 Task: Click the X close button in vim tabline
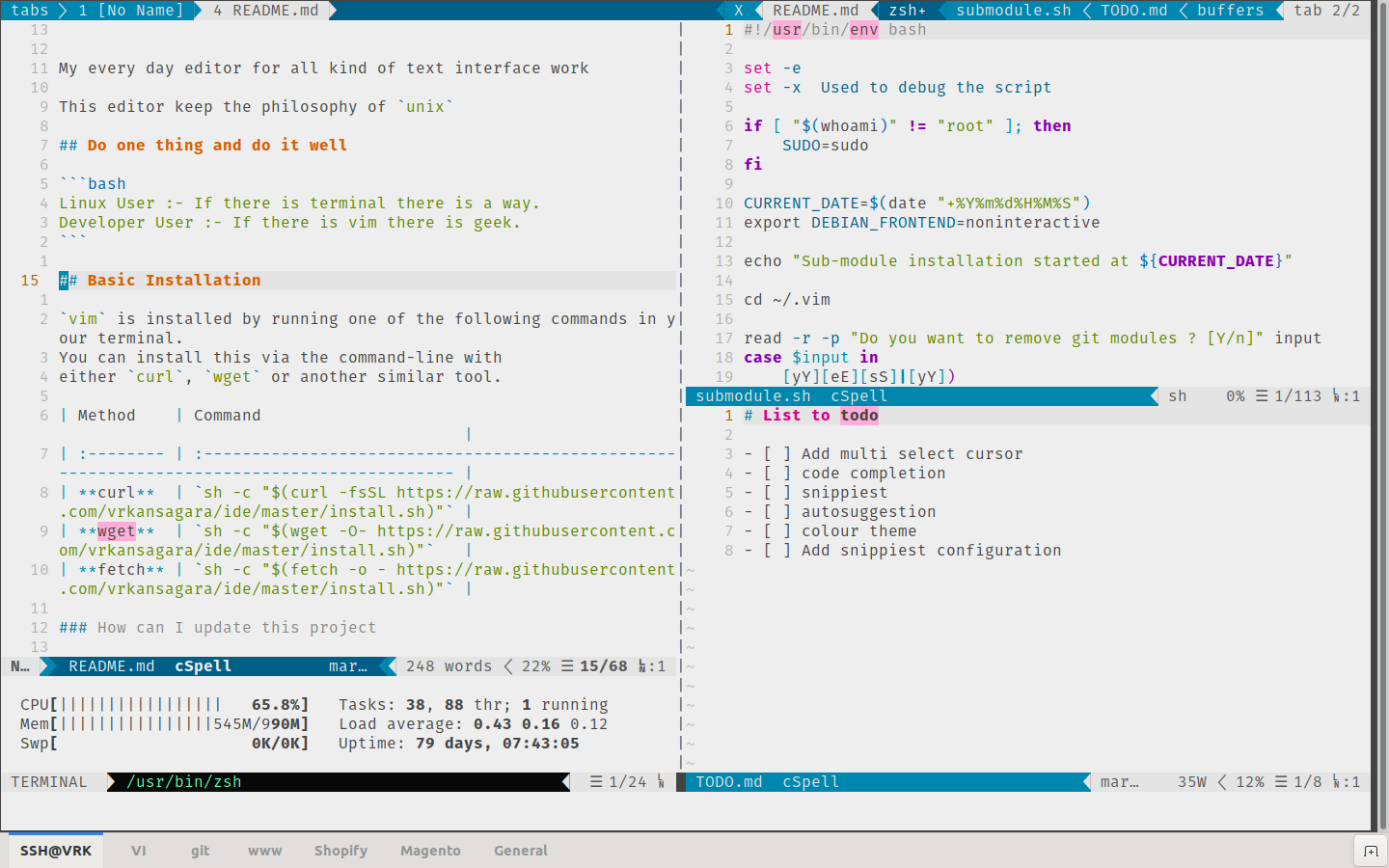click(x=738, y=11)
